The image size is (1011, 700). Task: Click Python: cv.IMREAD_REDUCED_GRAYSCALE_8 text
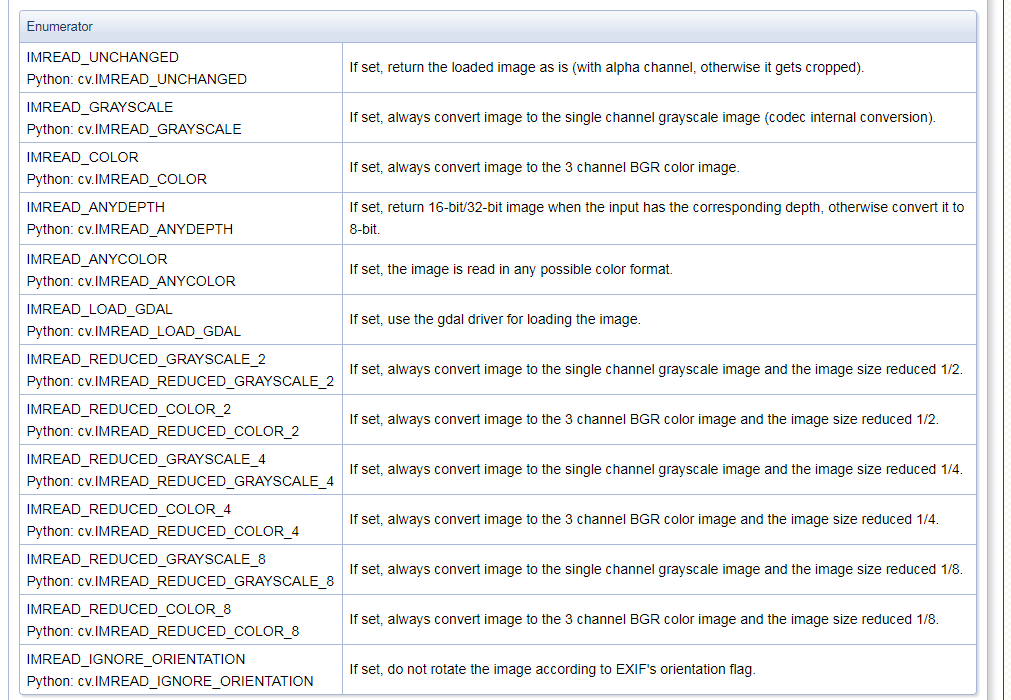[x=181, y=581]
